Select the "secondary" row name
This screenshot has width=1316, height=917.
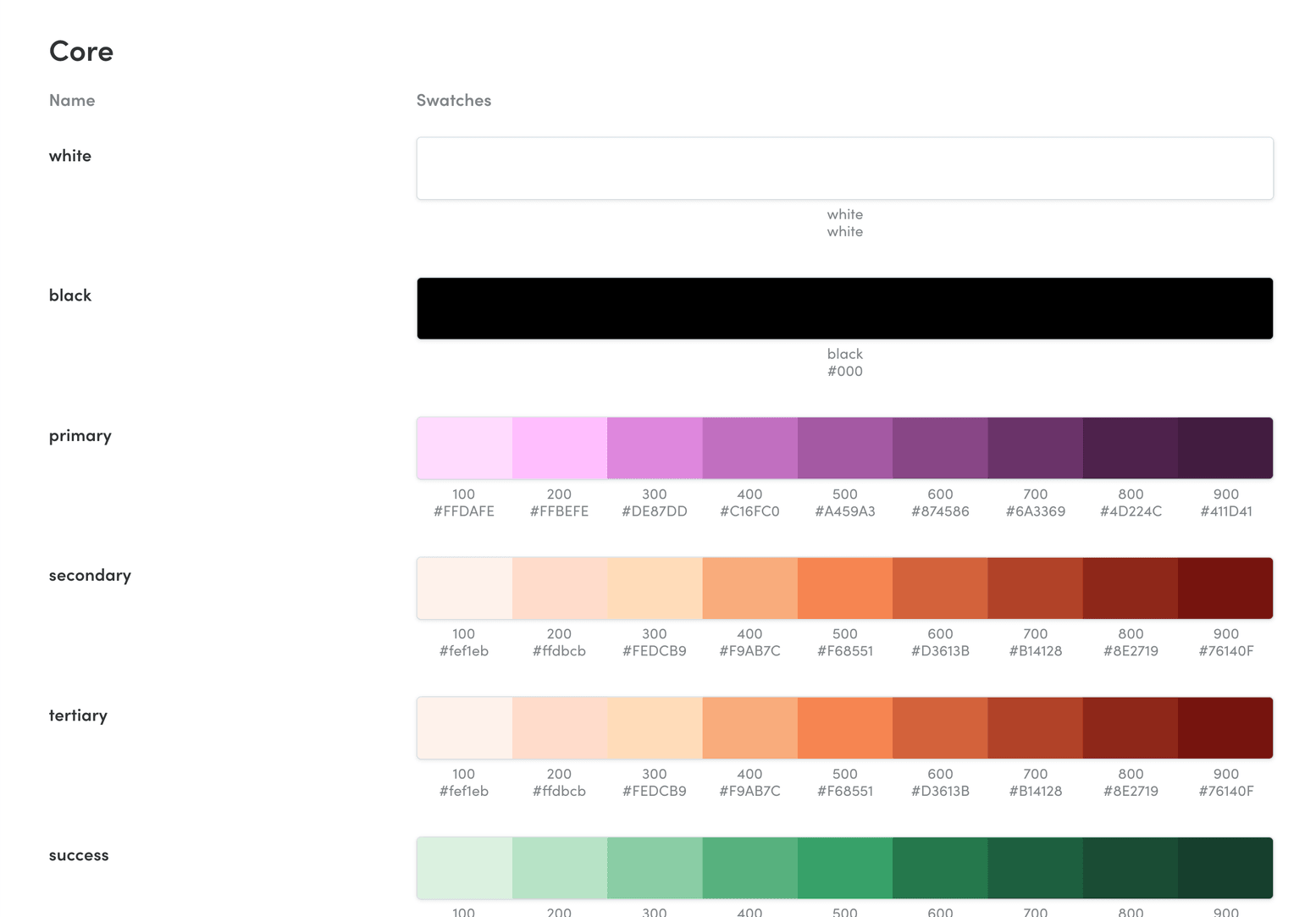[x=90, y=576]
